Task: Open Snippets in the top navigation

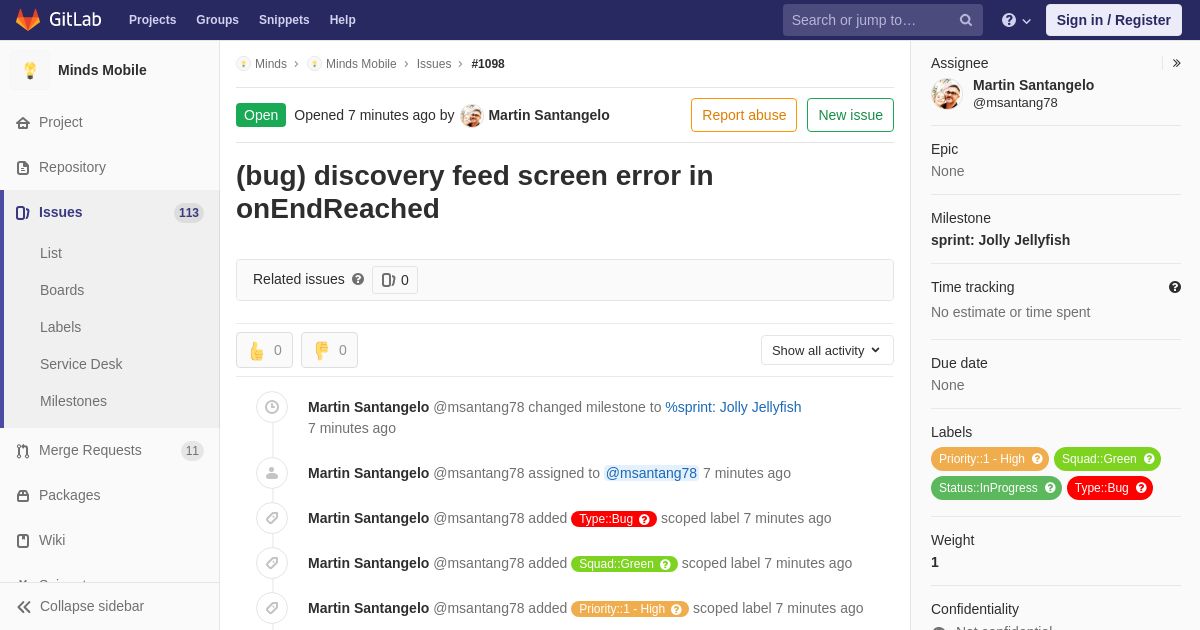Action: tap(284, 20)
